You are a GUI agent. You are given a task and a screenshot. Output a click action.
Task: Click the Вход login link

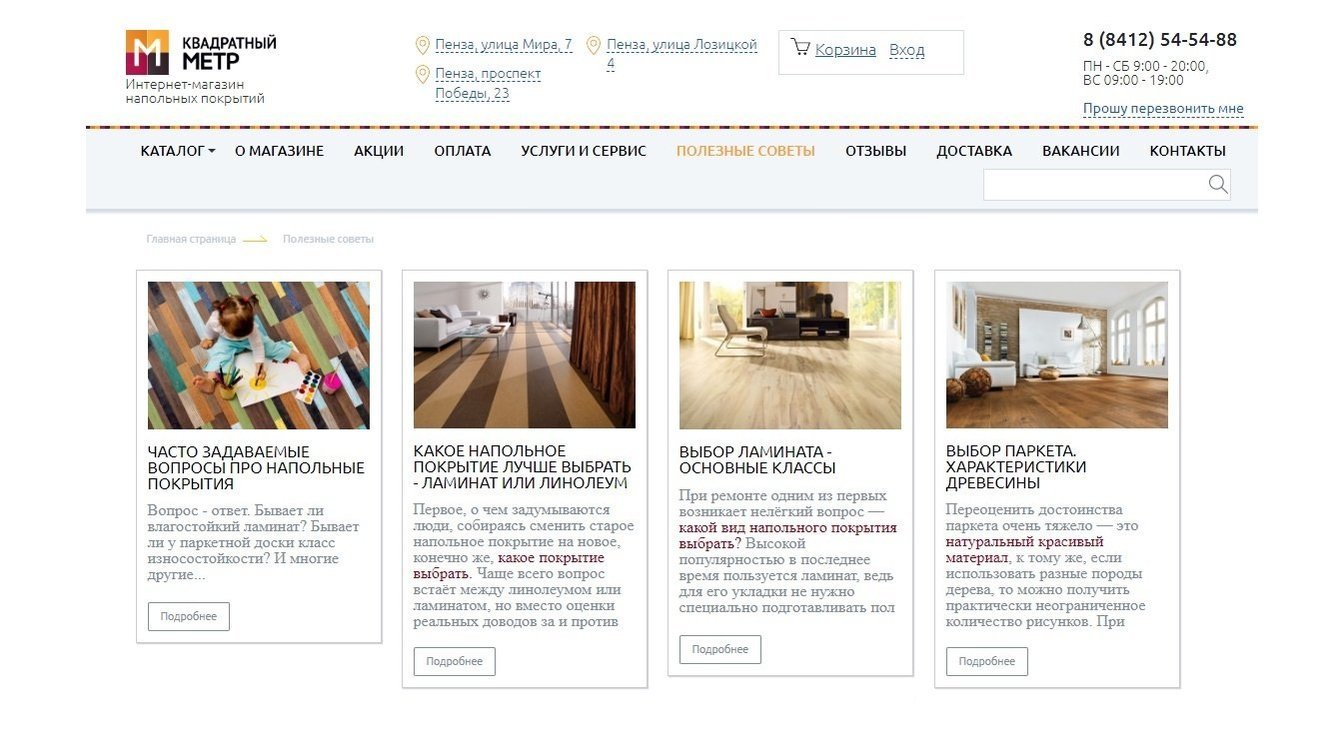[x=907, y=50]
